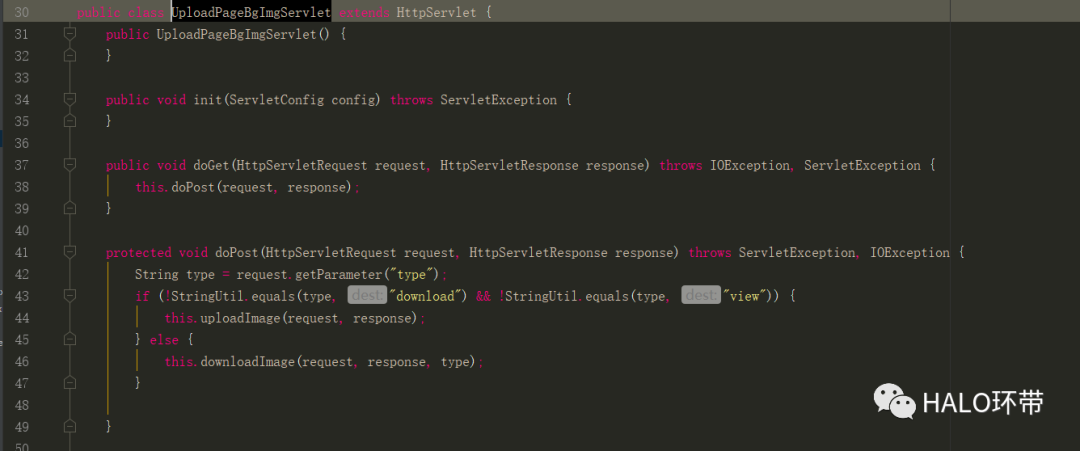Click fold end marker on line 49
This screenshot has height=451, width=1080.
pos(69,427)
